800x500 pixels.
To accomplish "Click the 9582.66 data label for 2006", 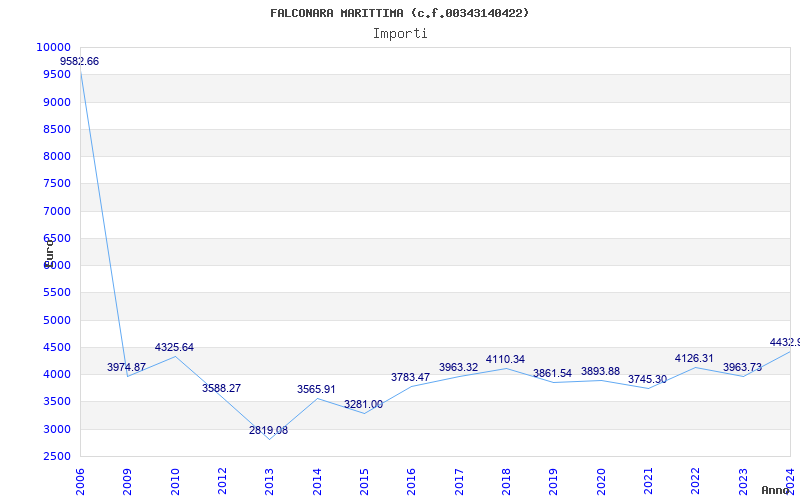I will 80,61.
